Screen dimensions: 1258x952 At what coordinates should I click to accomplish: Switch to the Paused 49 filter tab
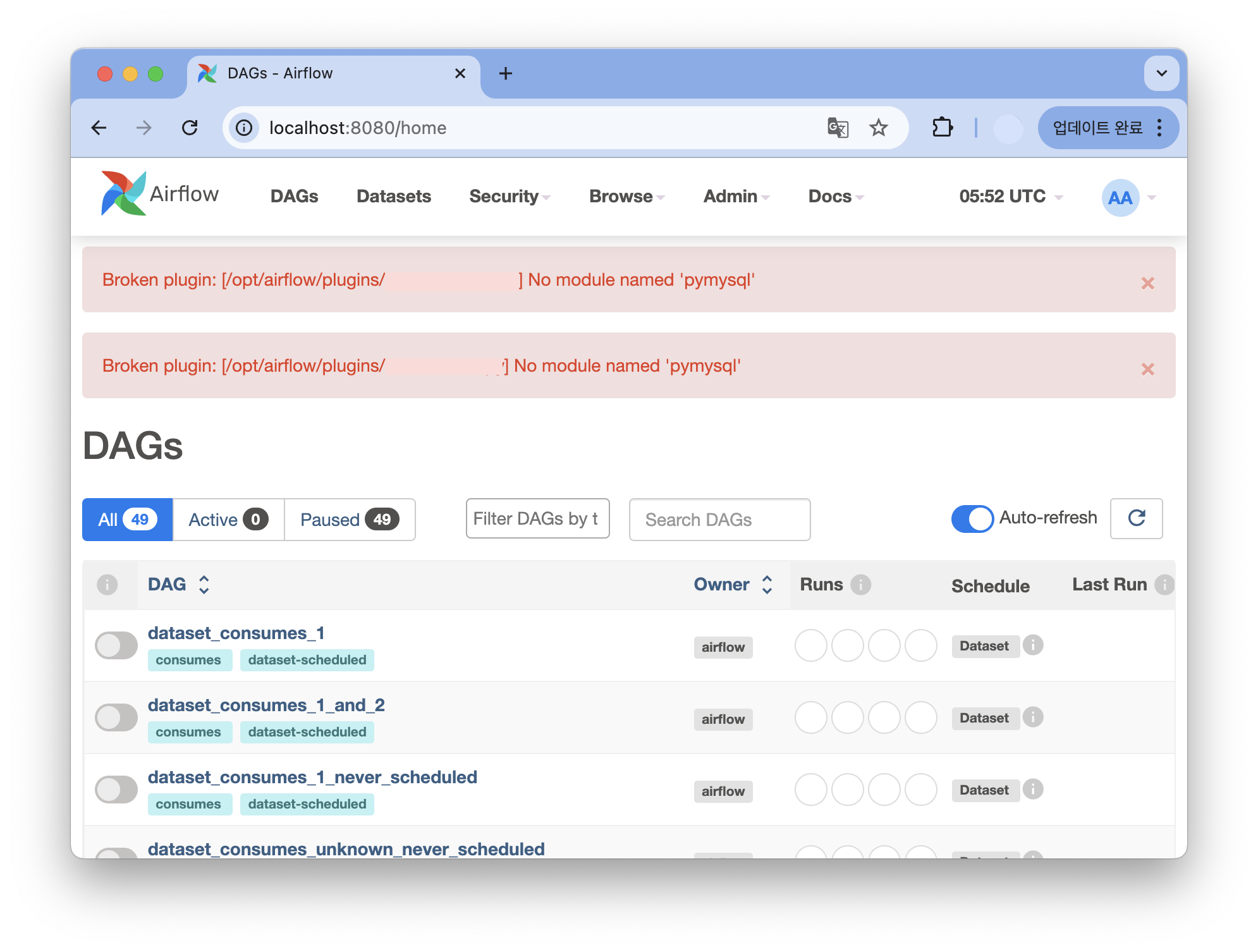pyautogui.click(x=350, y=520)
